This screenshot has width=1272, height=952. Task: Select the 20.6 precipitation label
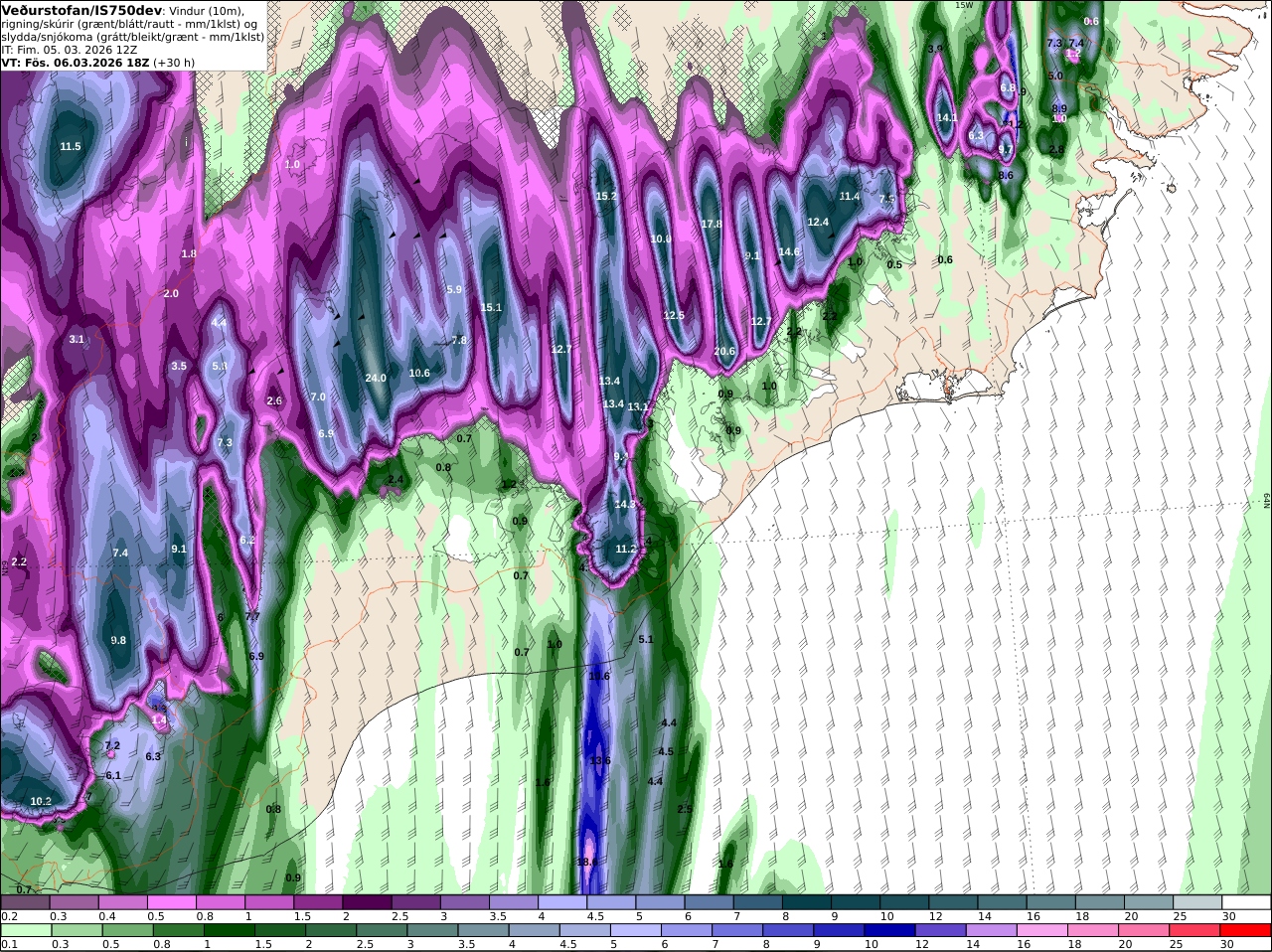tap(725, 351)
